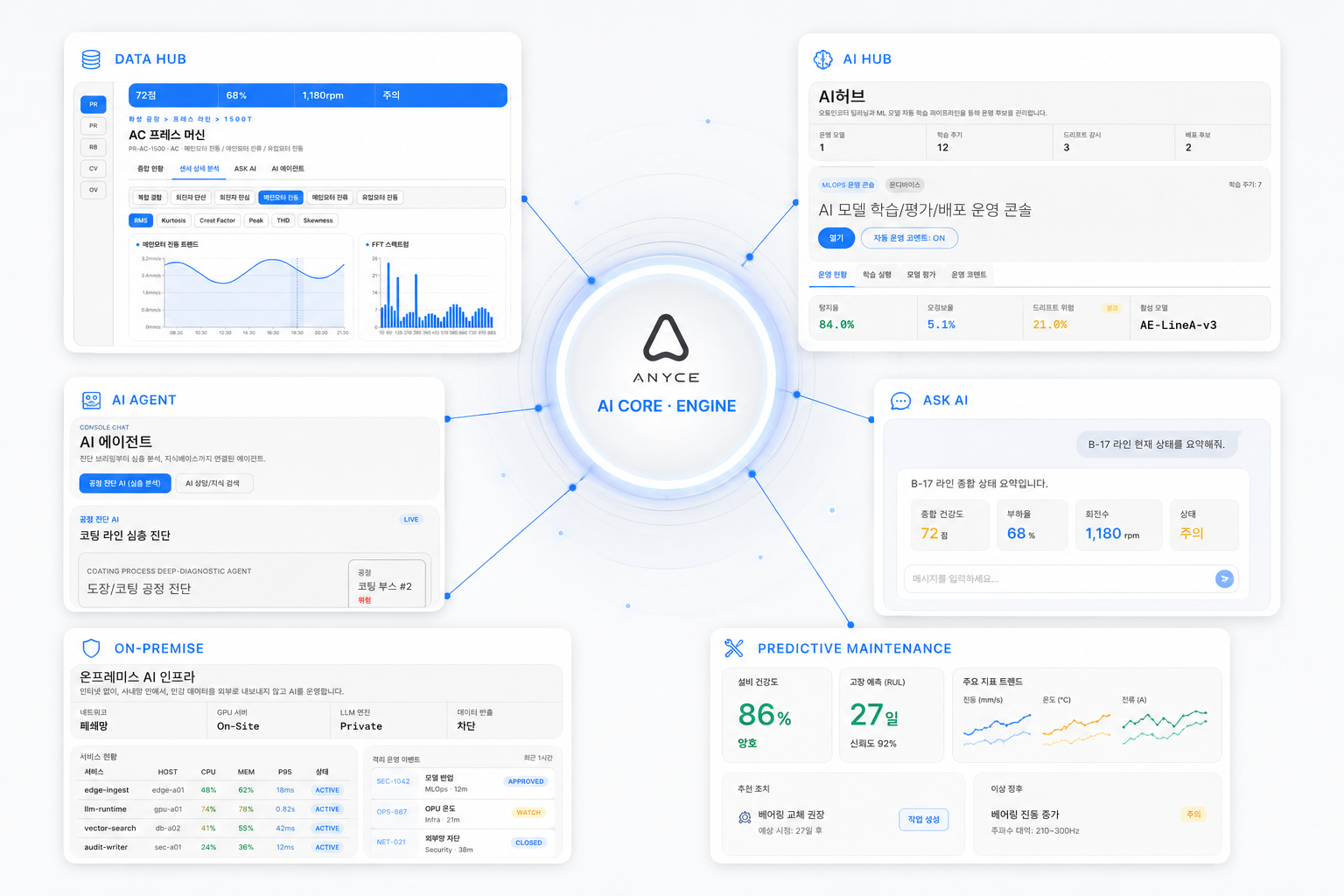1344x896 pixels.
Task: Click the 코팅 부스 #2 process card
Action: [387, 584]
